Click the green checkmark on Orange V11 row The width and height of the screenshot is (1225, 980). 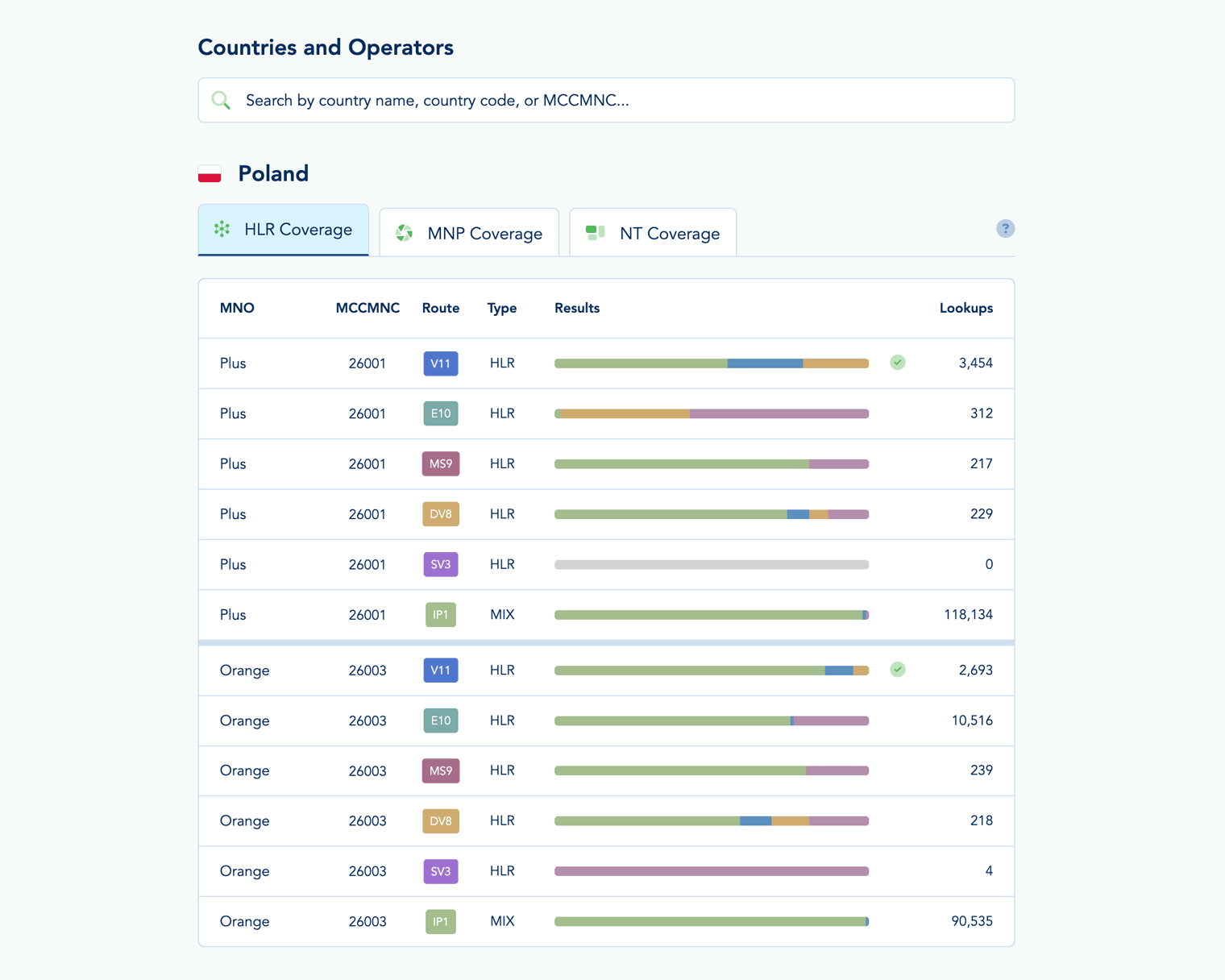(x=897, y=670)
